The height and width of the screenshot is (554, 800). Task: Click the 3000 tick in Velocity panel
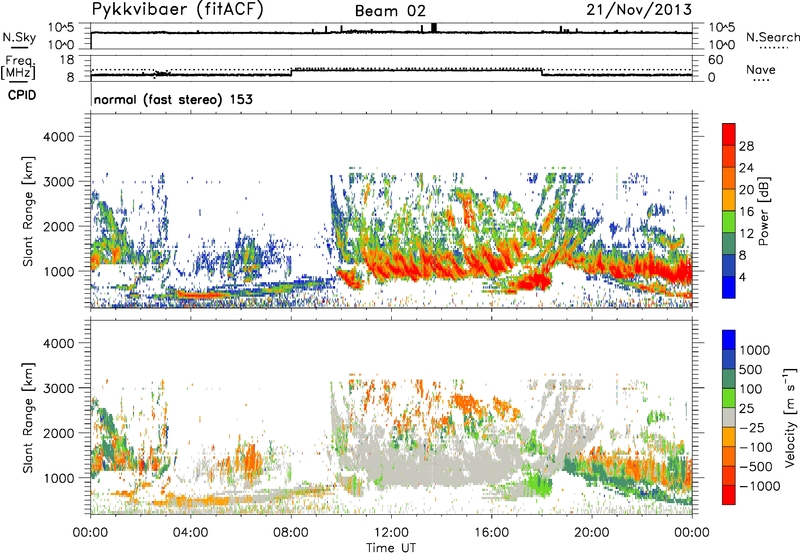click(x=58, y=388)
